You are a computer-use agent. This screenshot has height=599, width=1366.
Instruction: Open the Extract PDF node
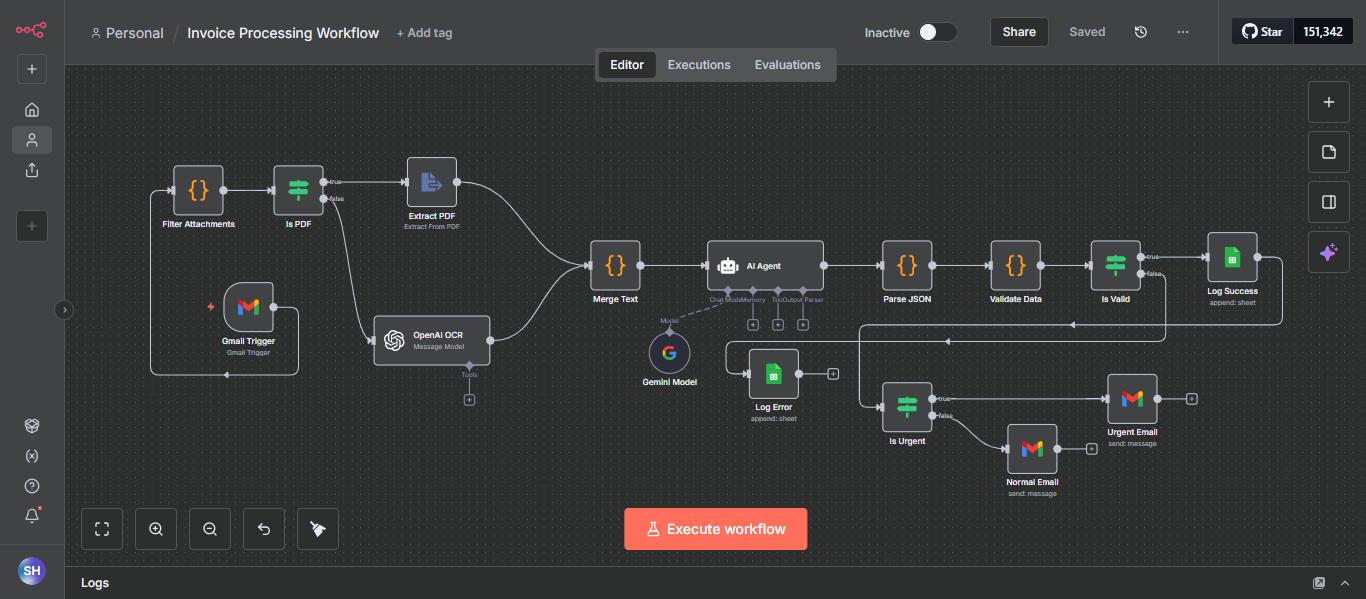click(x=432, y=182)
